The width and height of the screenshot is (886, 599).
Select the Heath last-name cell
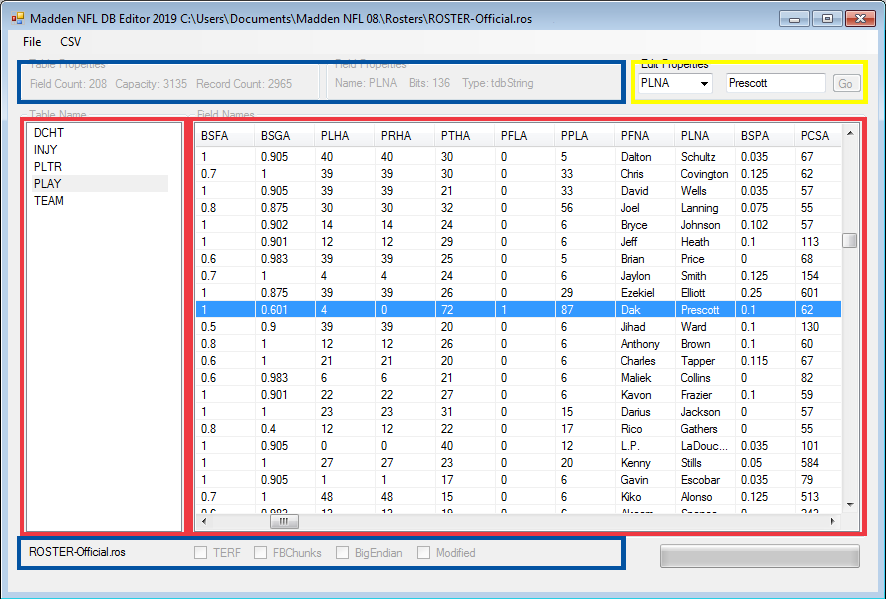tap(705, 242)
